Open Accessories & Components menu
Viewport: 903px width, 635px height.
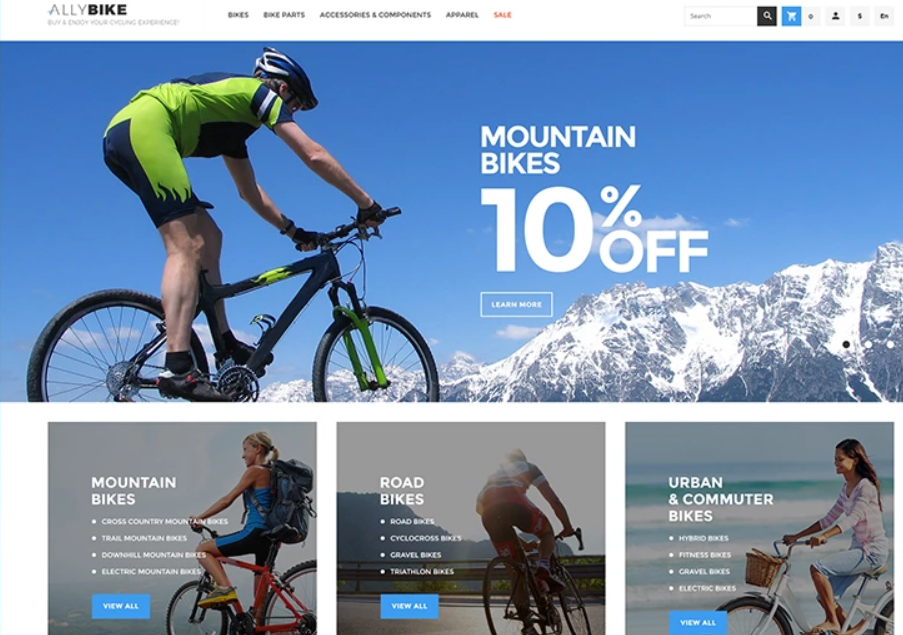point(375,15)
